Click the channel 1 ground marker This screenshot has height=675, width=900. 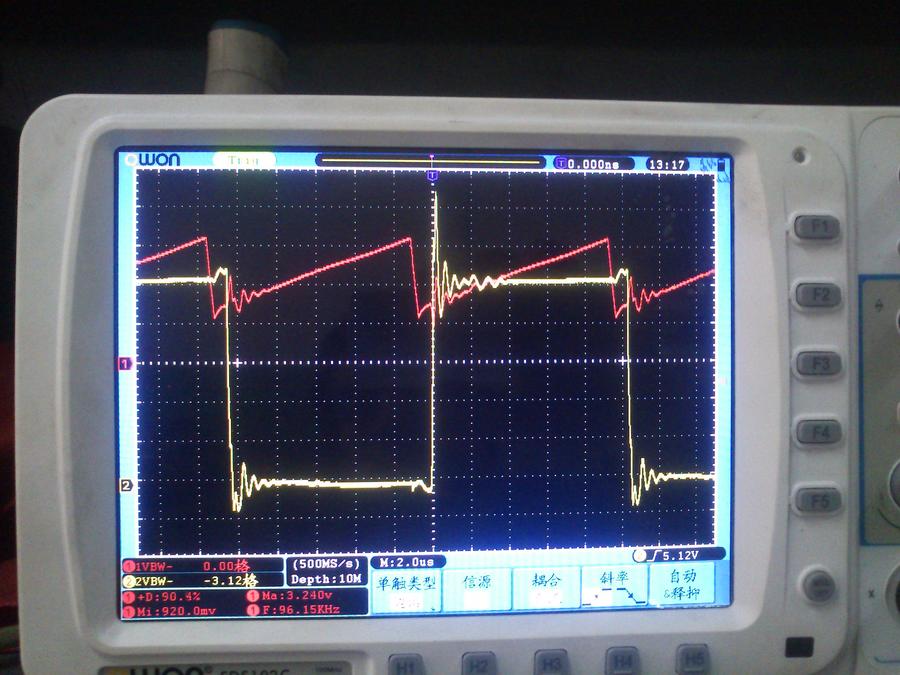[126, 365]
